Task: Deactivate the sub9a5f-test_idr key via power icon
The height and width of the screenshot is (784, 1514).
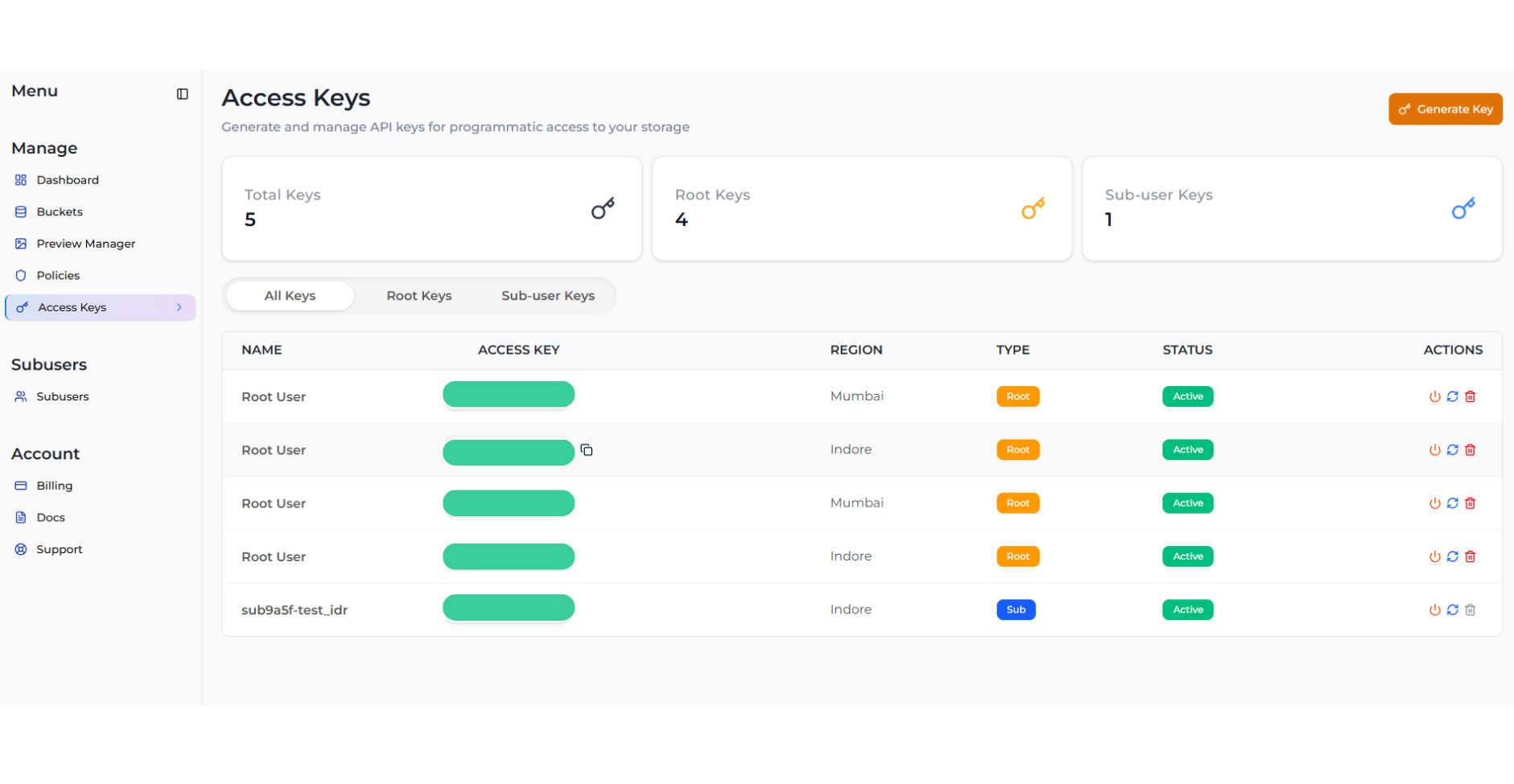Action: pyautogui.click(x=1434, y=610)
